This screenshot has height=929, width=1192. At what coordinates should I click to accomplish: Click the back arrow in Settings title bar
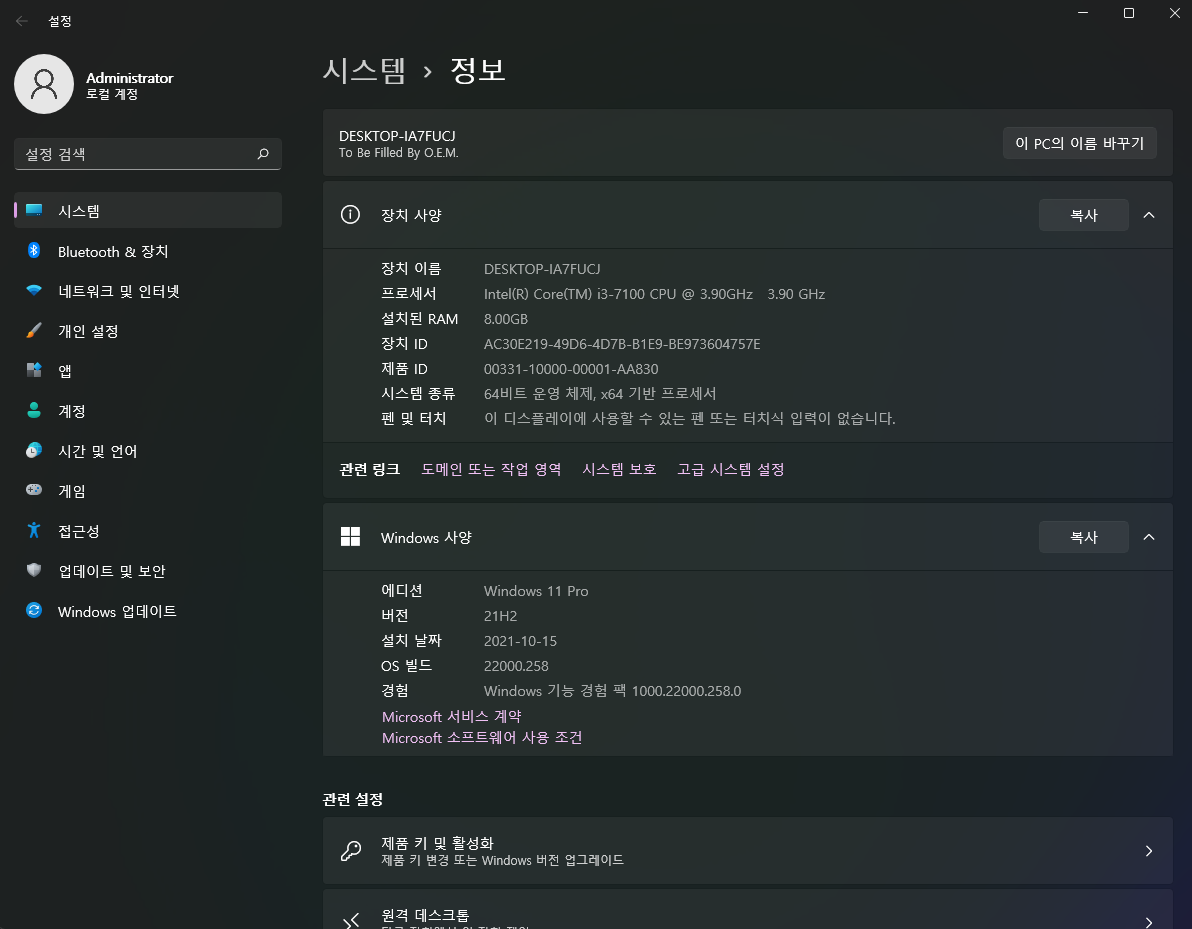(22, 21)
